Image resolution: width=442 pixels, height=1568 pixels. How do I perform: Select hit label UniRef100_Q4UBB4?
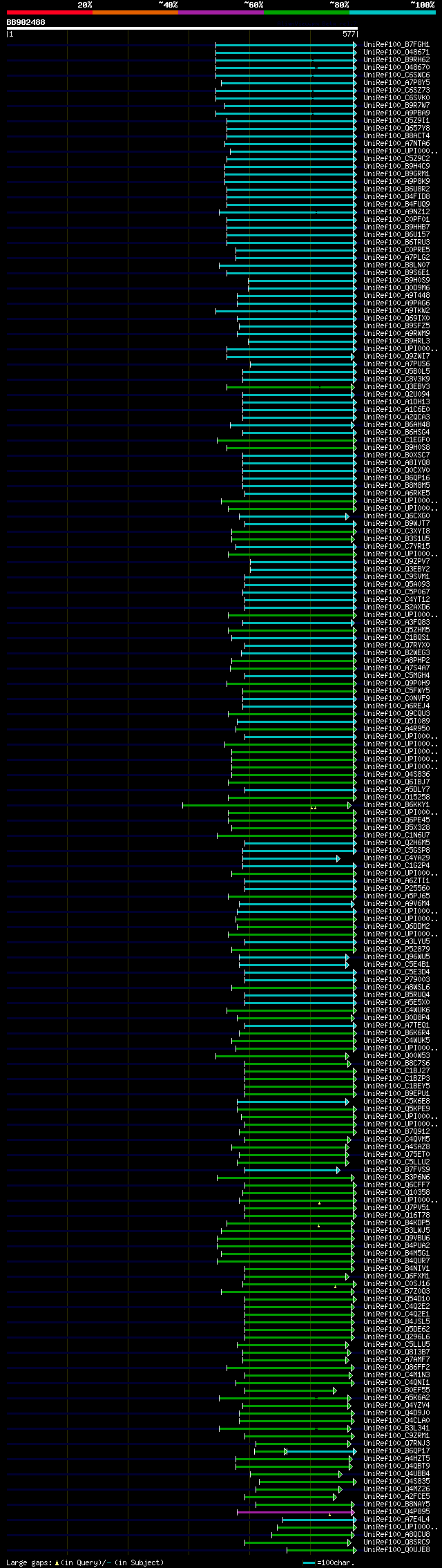(x=396, y=1473)
